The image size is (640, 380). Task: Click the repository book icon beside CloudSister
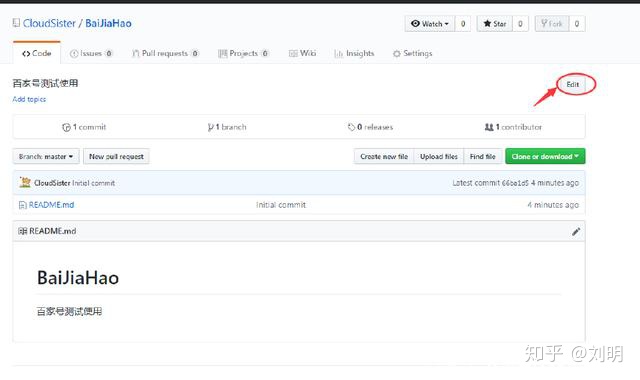click(16, 23)
